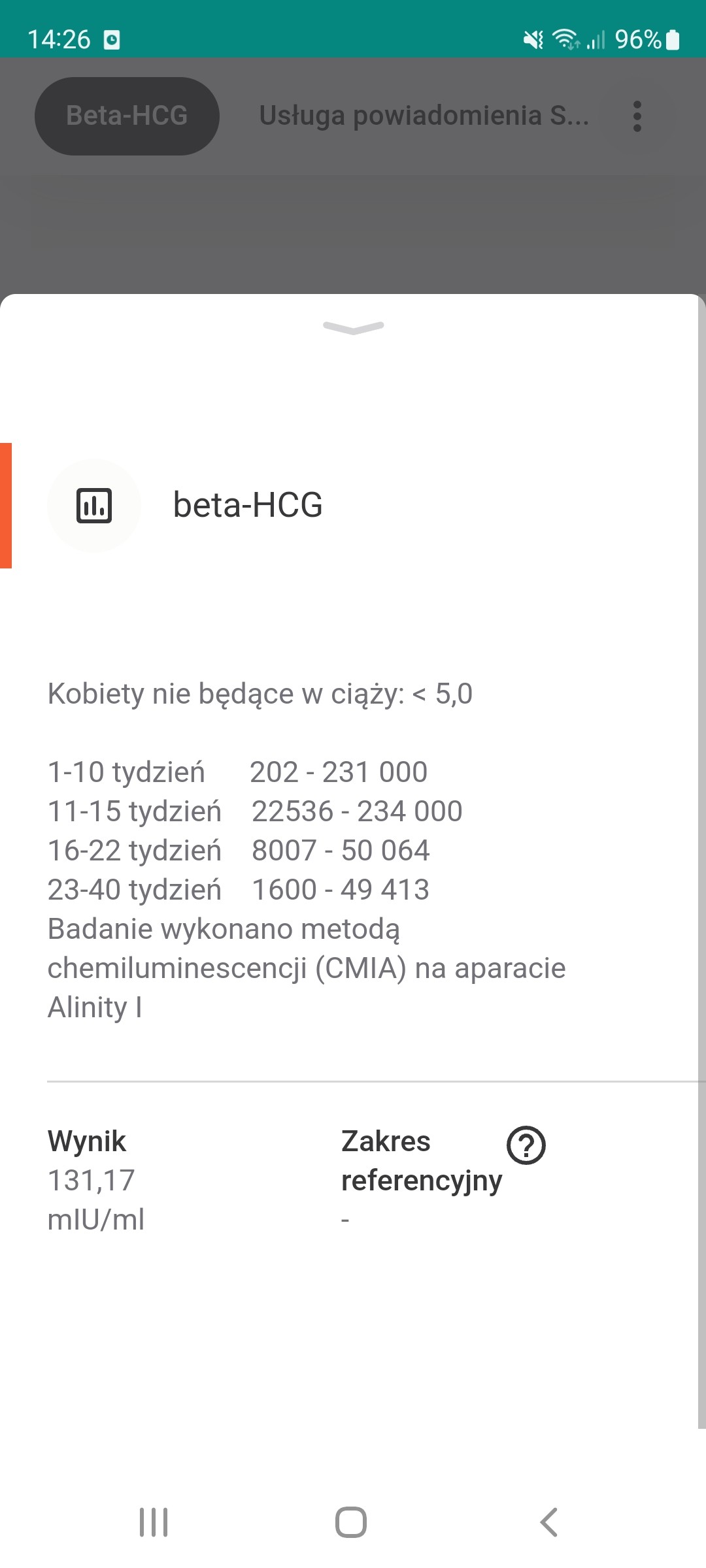Image resolution: width=706 pixels, height=1568 pixels.
Task: Open the three-dot overflow menu
Action: (x=637, y=116)
